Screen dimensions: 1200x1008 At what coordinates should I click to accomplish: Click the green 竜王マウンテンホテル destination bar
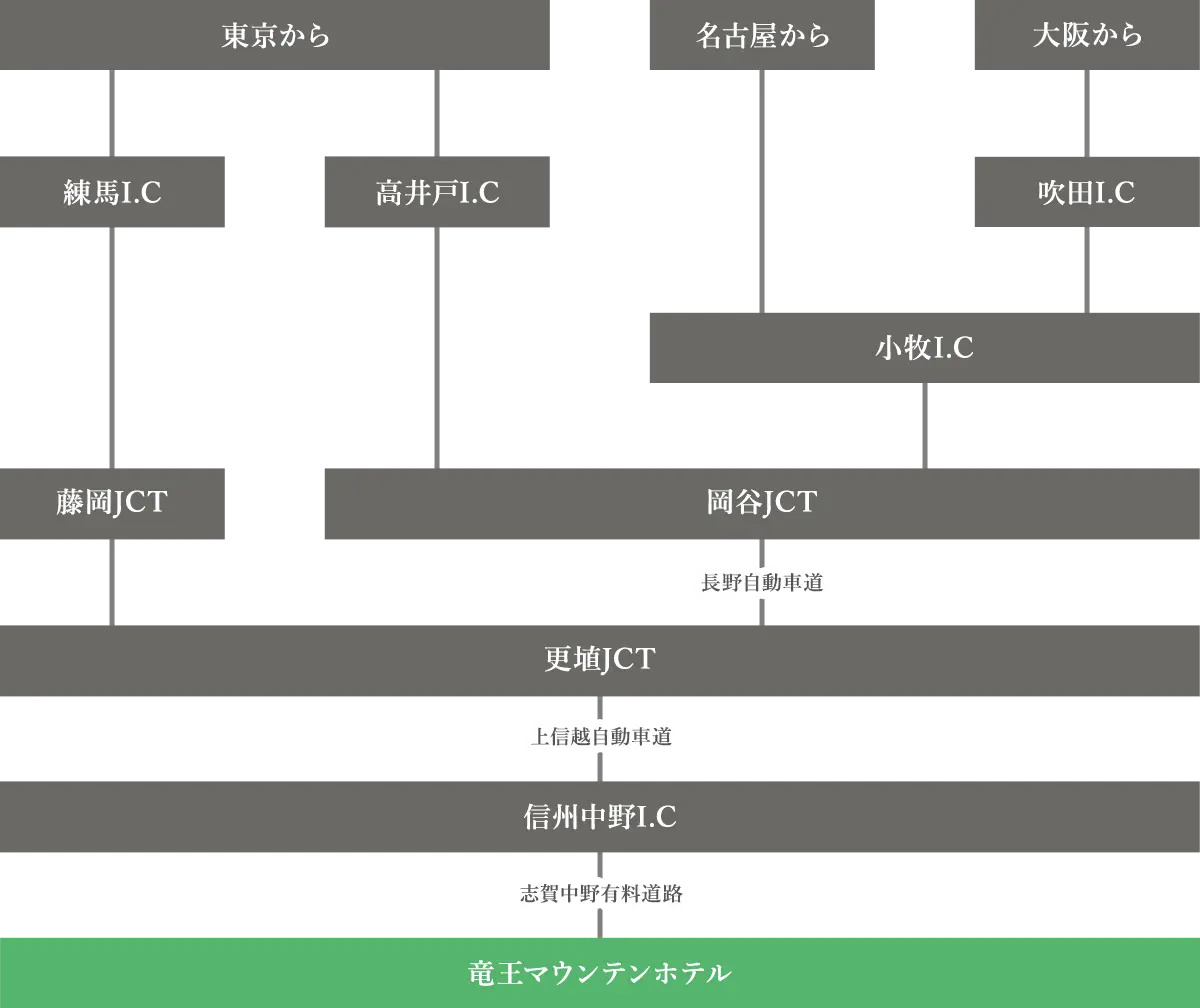pyautogui.click(x=600, y=970)
